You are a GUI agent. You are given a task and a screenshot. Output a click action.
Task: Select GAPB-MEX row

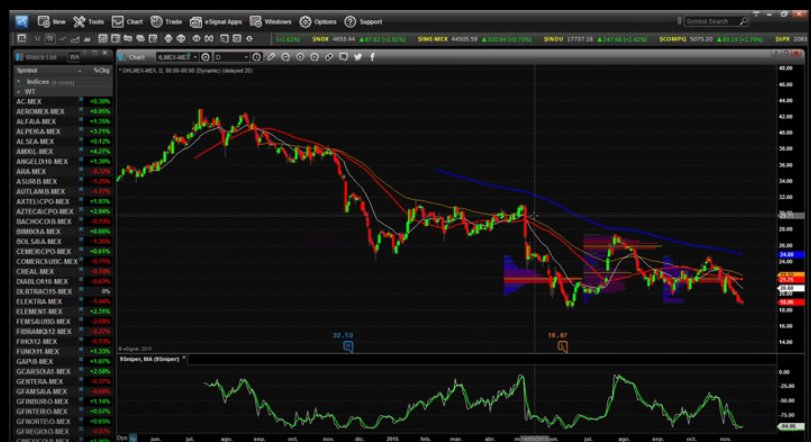click(x=64, y=361)
